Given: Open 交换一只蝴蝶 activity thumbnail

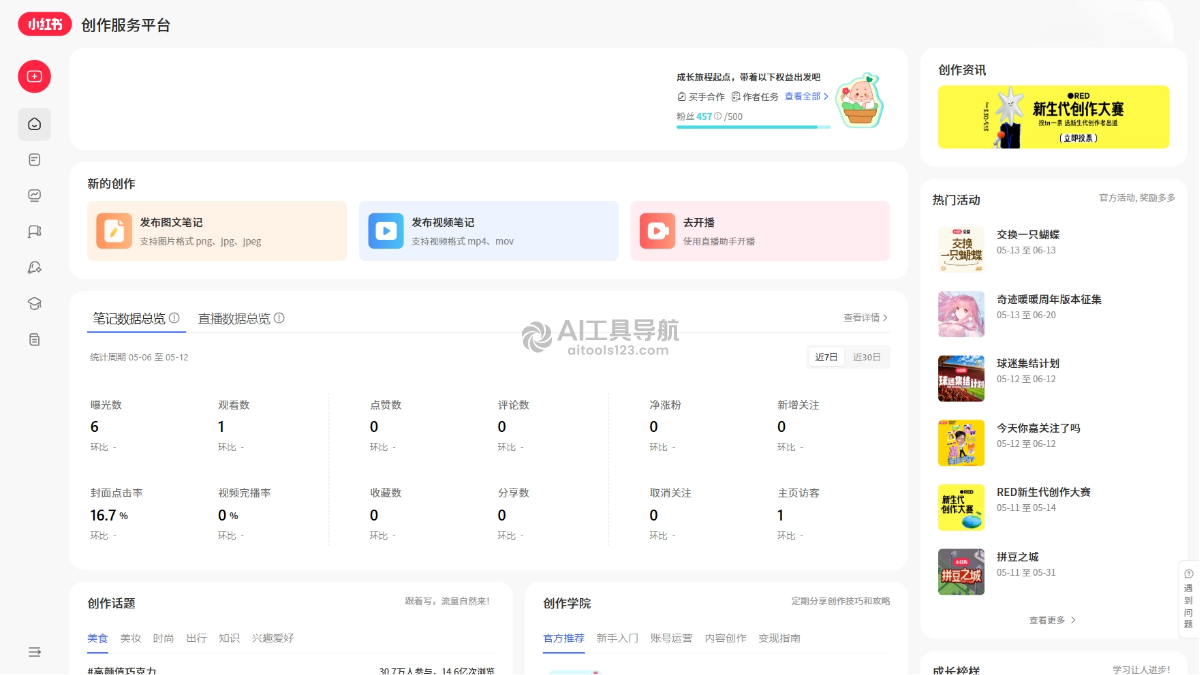Looking at the screenshot, I should point(961,249).
